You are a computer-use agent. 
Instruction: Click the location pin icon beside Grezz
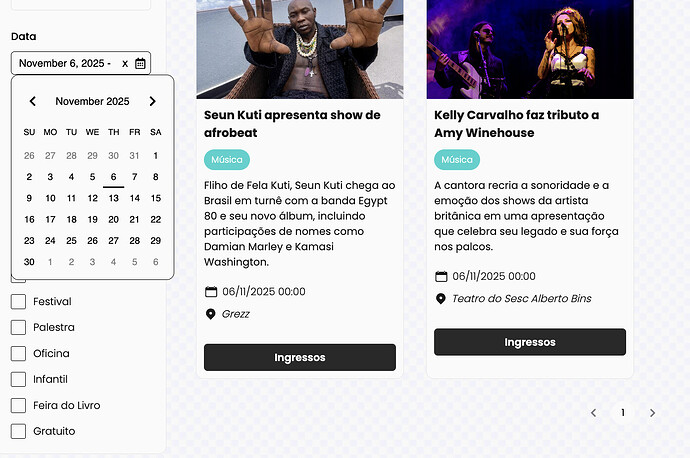(210, 314)
